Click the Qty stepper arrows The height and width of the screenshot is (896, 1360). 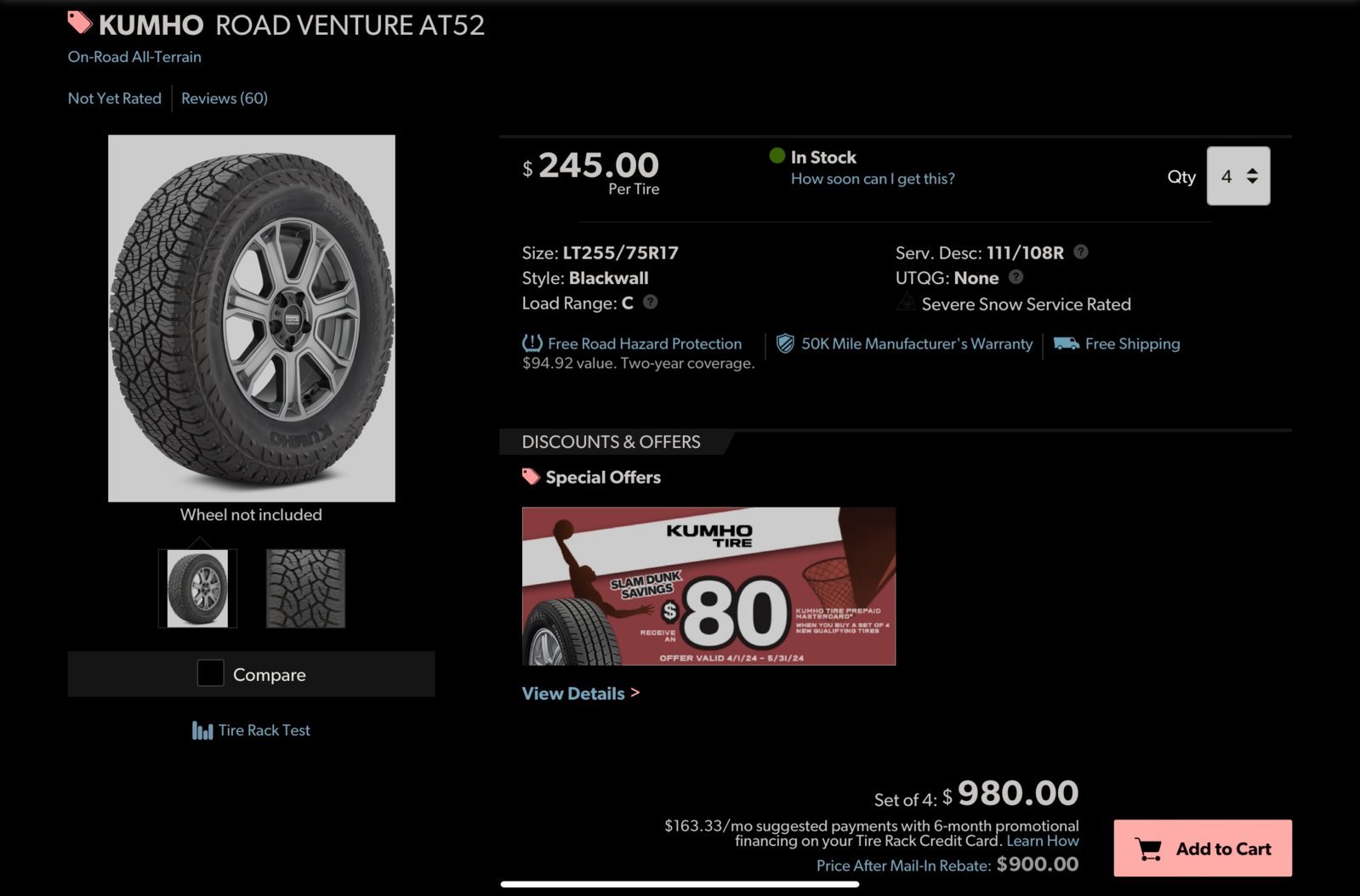[1252, 176]
